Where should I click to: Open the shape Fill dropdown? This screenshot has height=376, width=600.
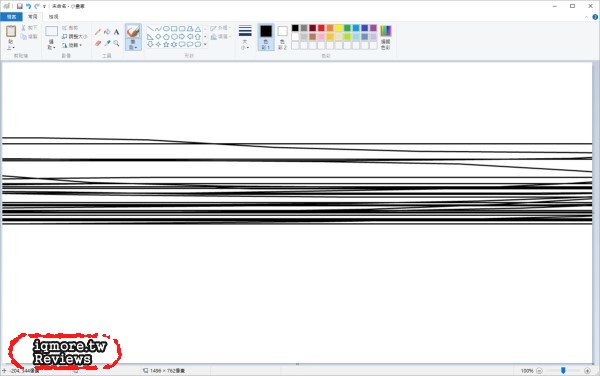(x=221, y=37)
